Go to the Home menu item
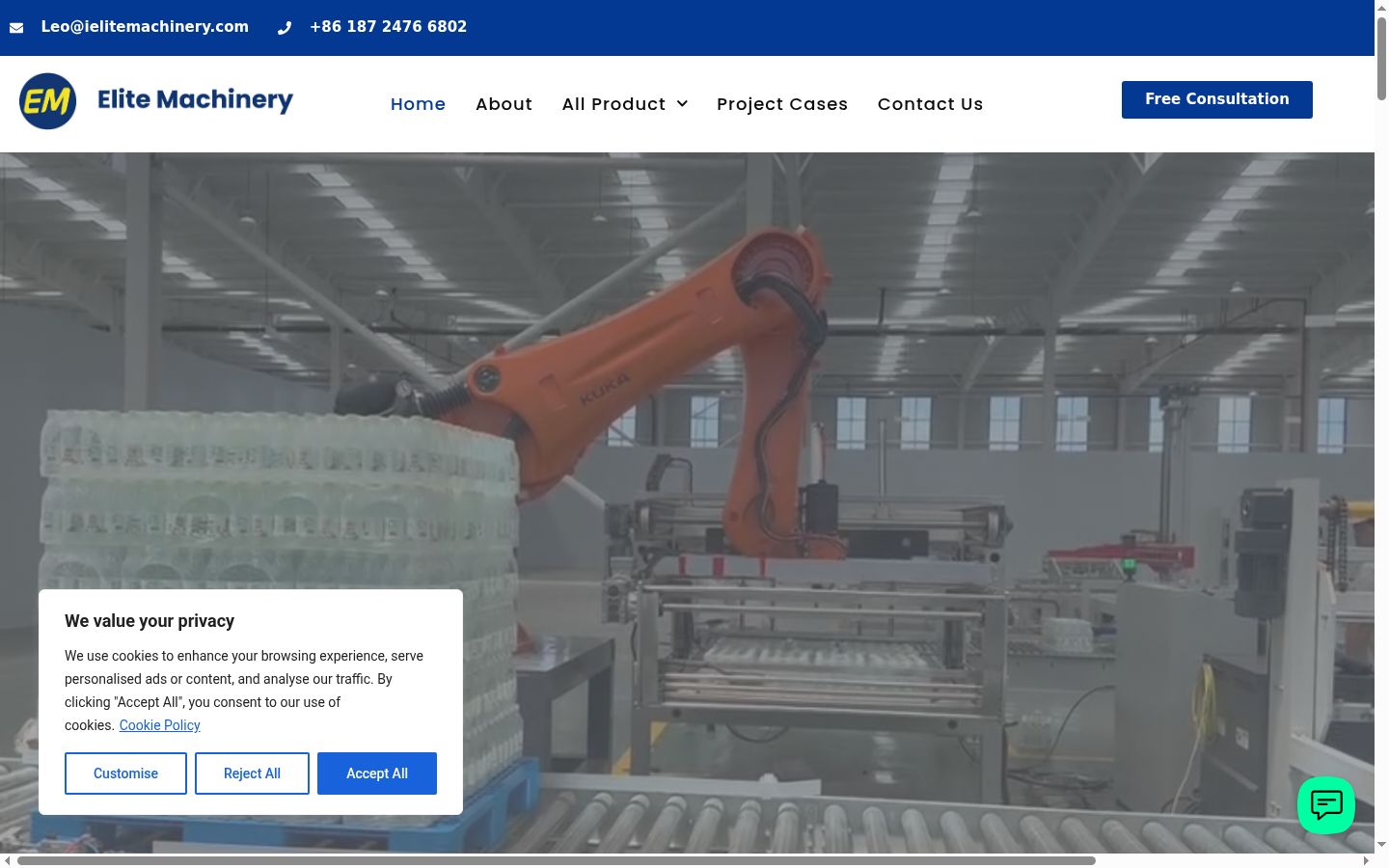 [x=418, y=104]
